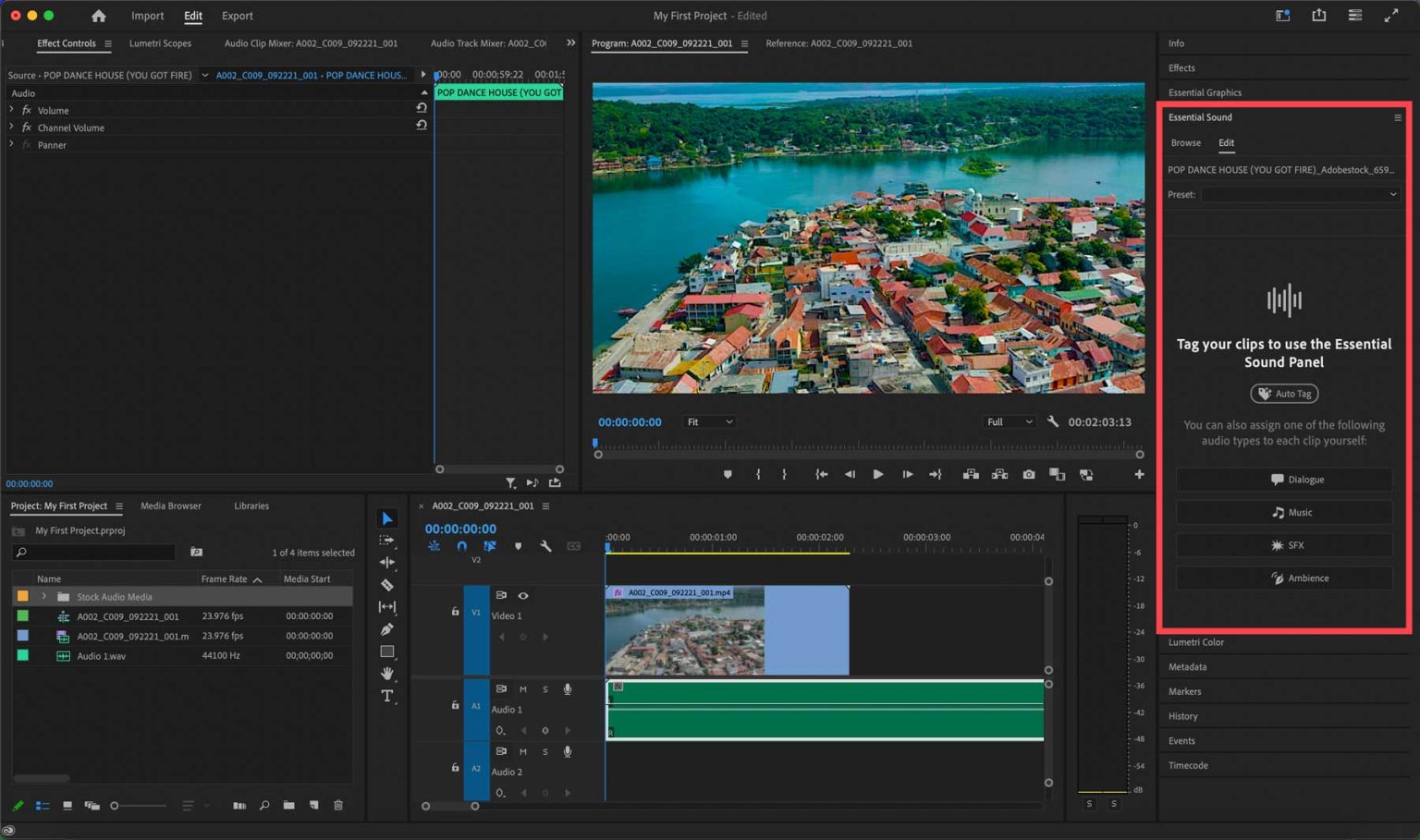
Task: Create a new bin in the Project panel
Action: [288, 805]
